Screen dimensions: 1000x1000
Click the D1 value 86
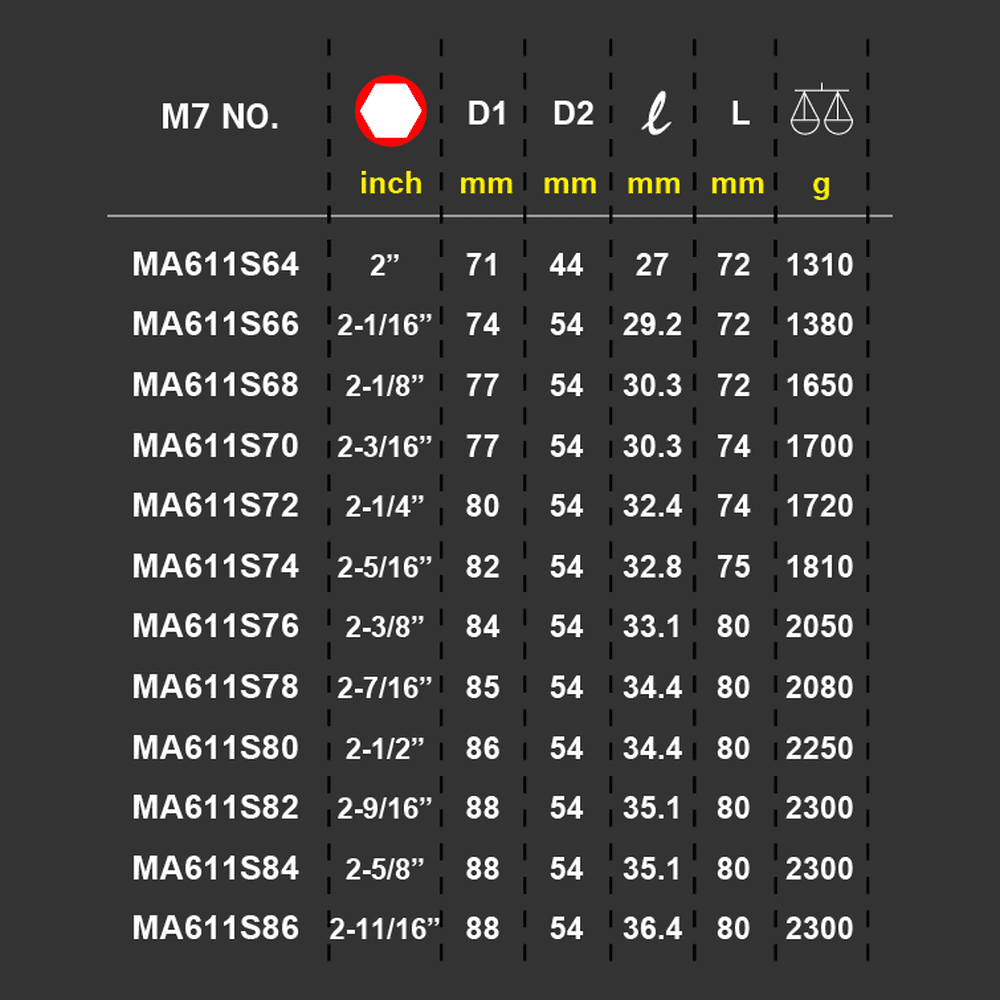(x=482, y=747)
